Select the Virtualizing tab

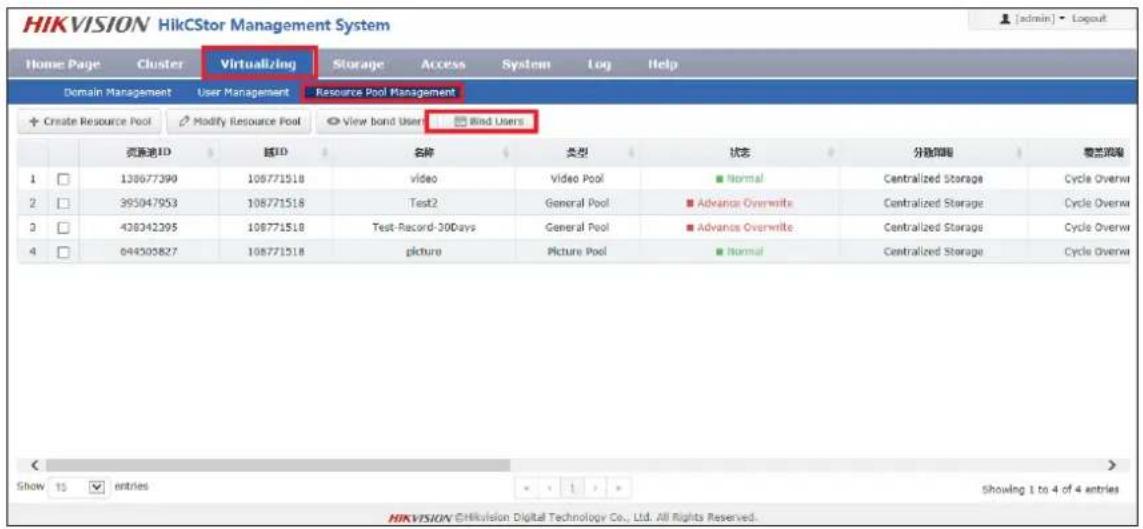tap(259, 64)
